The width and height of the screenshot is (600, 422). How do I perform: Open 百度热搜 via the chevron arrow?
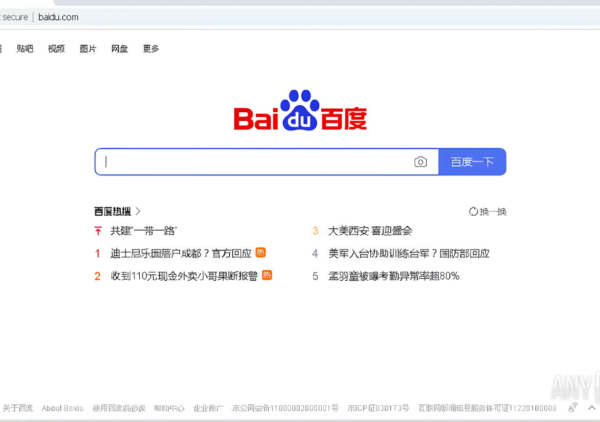pyautogui.click(x=138, y=211)
